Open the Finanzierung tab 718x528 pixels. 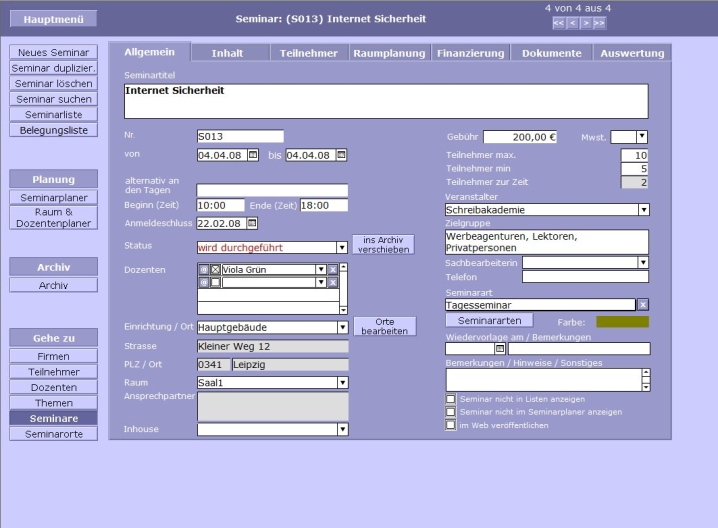471,53
